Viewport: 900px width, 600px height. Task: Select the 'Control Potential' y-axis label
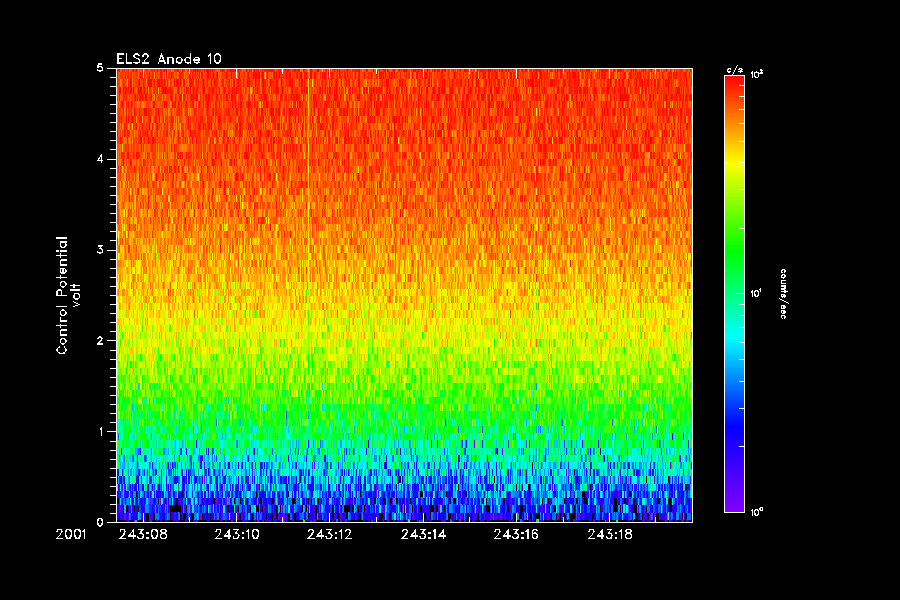(x=61, y=295)
